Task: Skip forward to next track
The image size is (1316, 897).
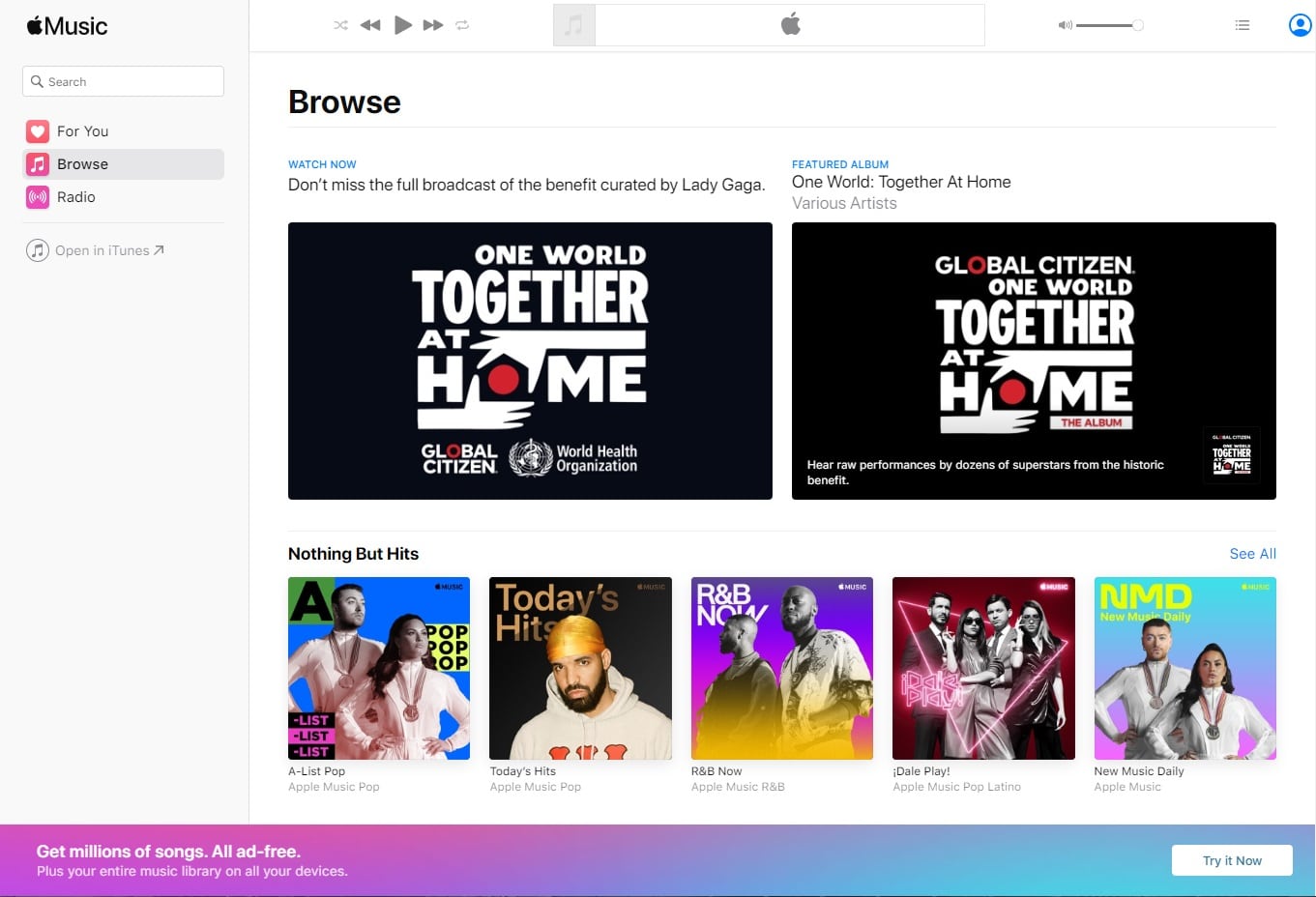Action: 433,25
